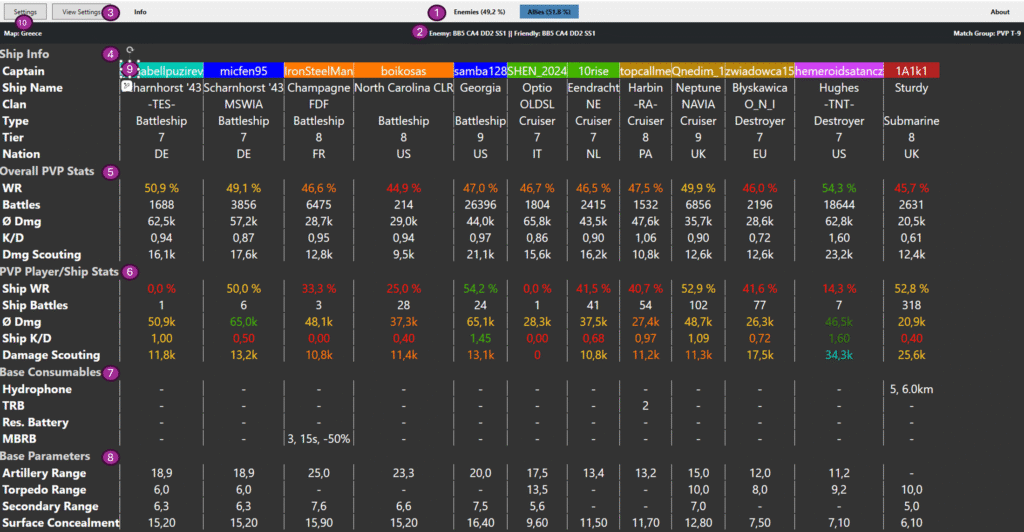Click numbered marker 8 beside Base Parameters
This screenshot has height=532, width=1024.
(110, 457)
